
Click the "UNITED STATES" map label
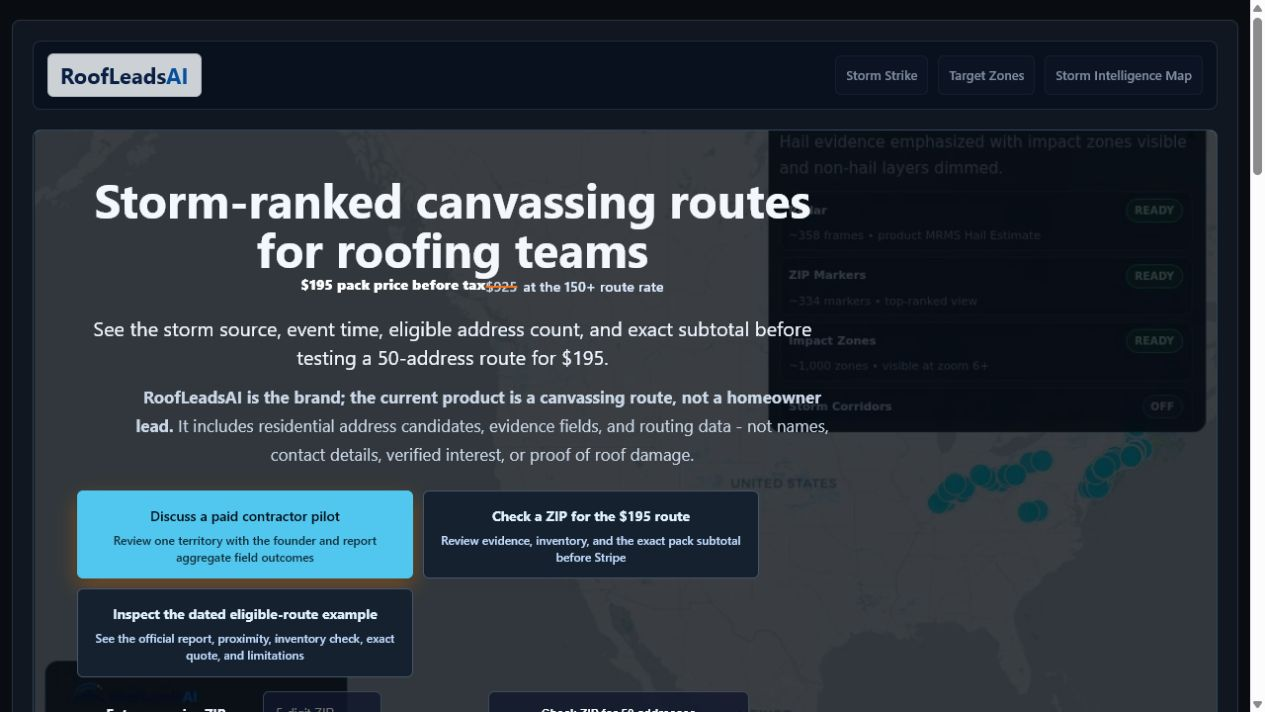point(783,483)
